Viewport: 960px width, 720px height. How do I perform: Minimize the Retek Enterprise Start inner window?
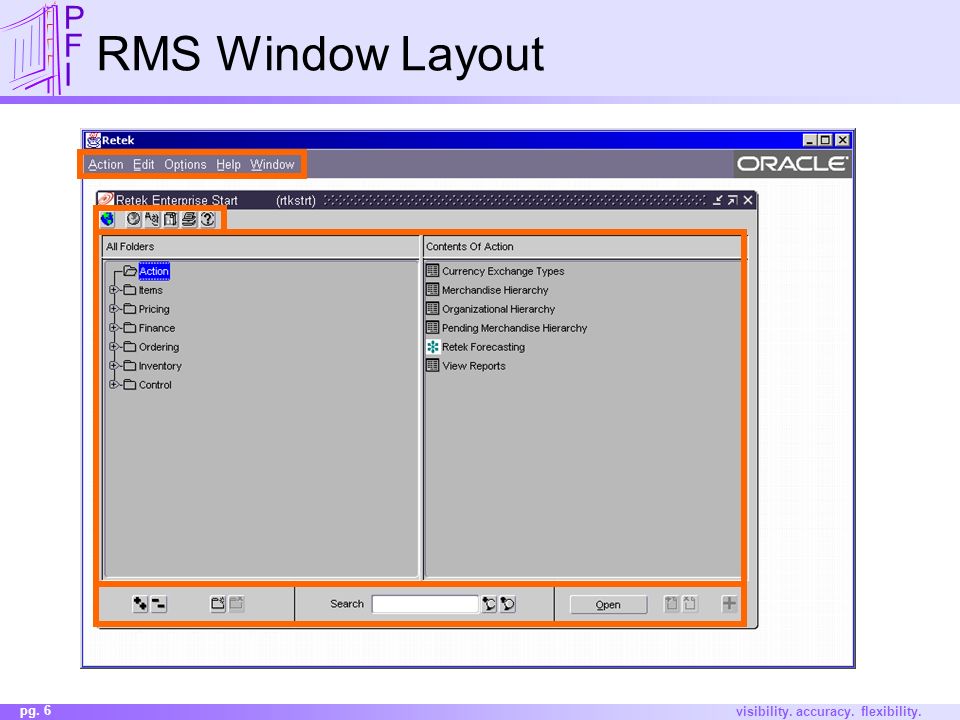pos(717,200)
